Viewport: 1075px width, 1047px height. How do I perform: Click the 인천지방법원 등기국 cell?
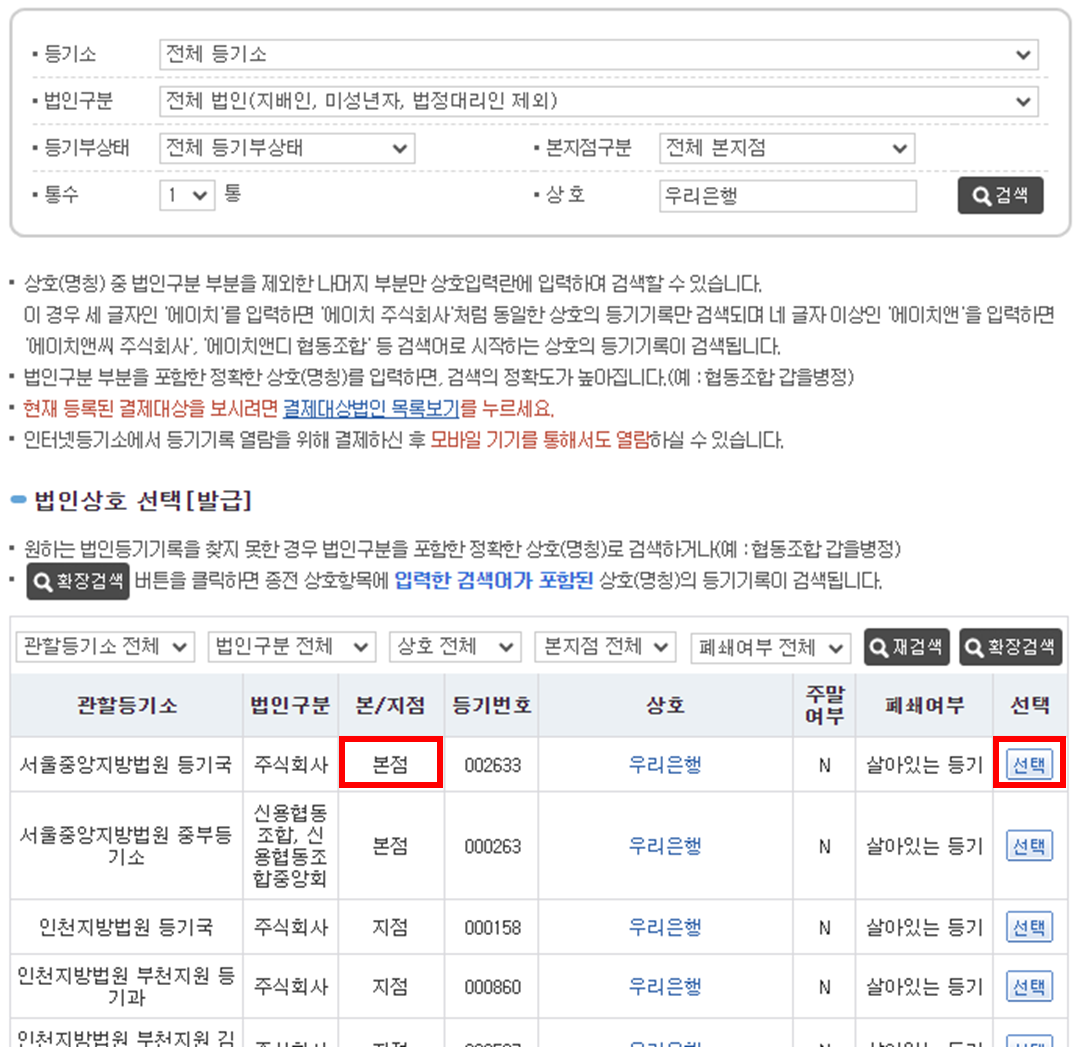tap(127, 928)
